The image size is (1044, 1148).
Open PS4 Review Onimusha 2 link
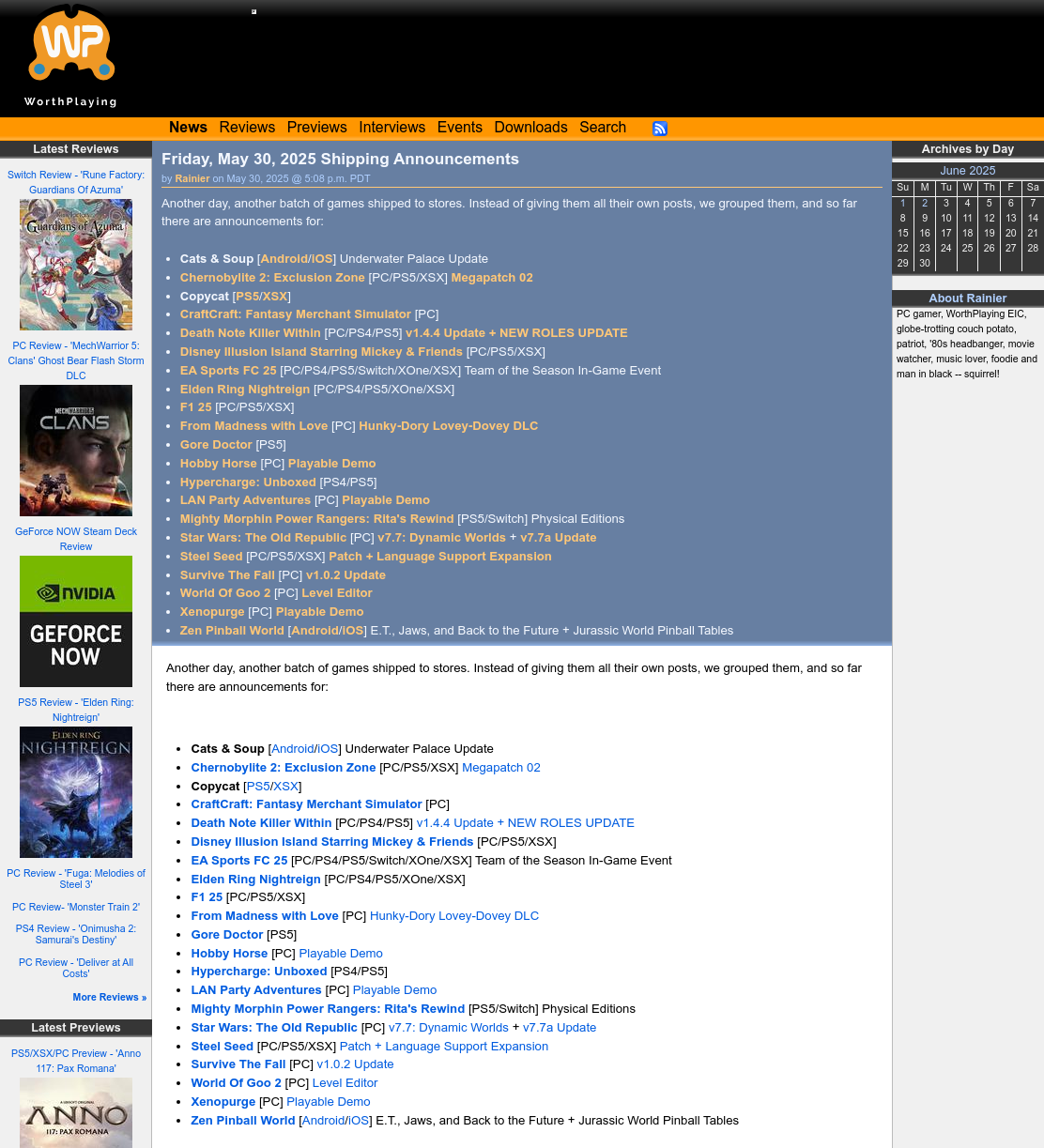click(x=76, y=934)
